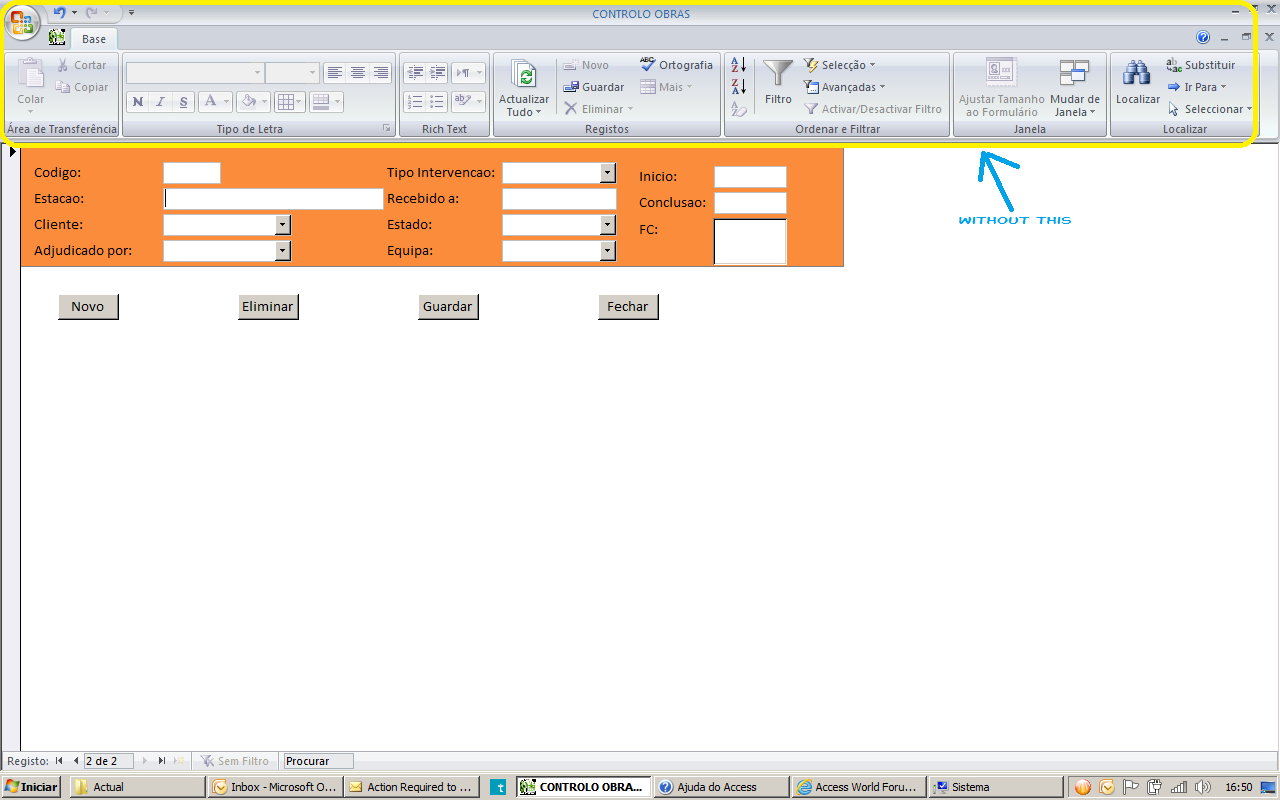This screenshot has height=800, width=1280.
Task: Open the Iniciar start menu
Action: click(x=32, y=787)
